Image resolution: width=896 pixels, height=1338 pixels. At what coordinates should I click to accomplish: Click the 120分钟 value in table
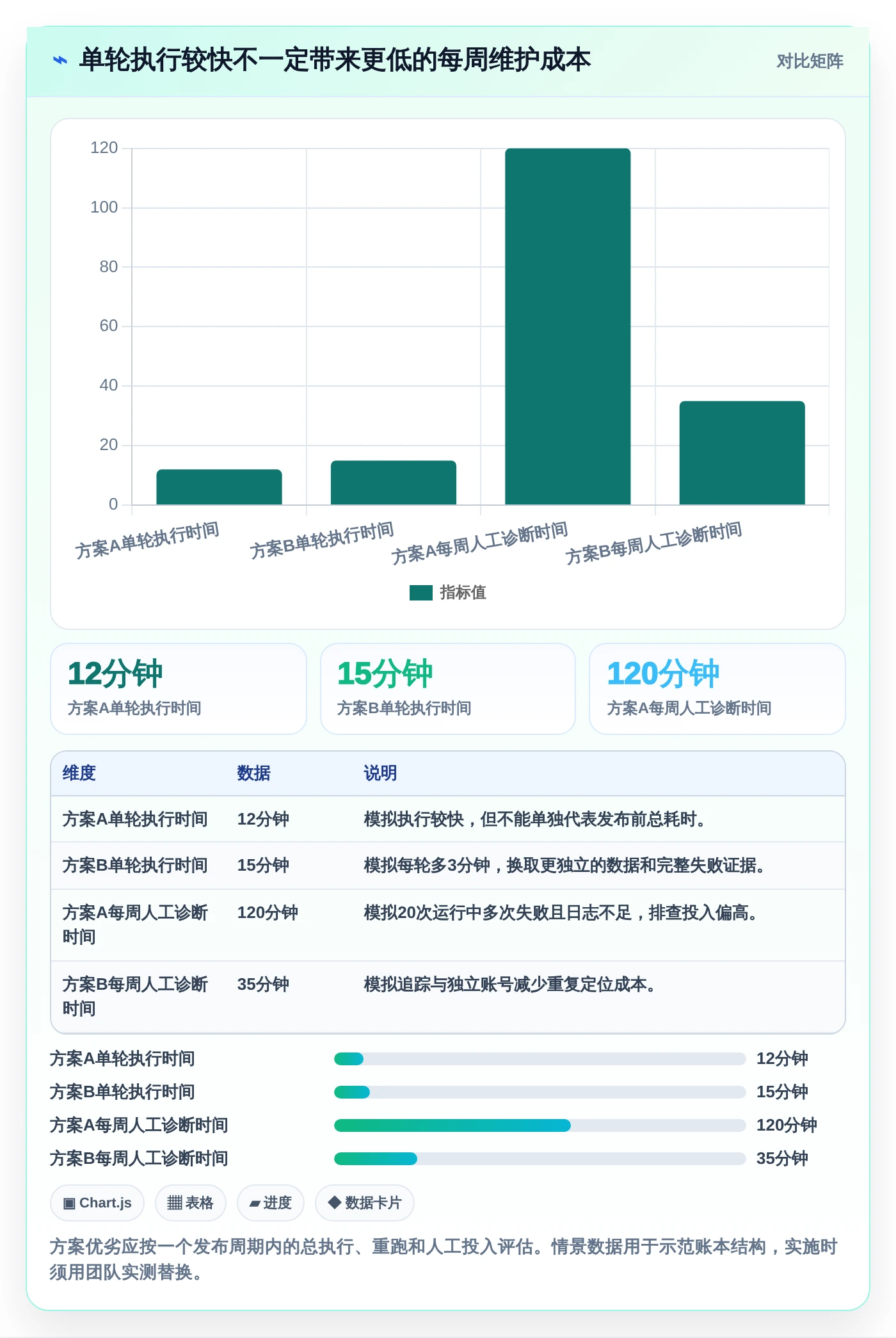point(268,913)
